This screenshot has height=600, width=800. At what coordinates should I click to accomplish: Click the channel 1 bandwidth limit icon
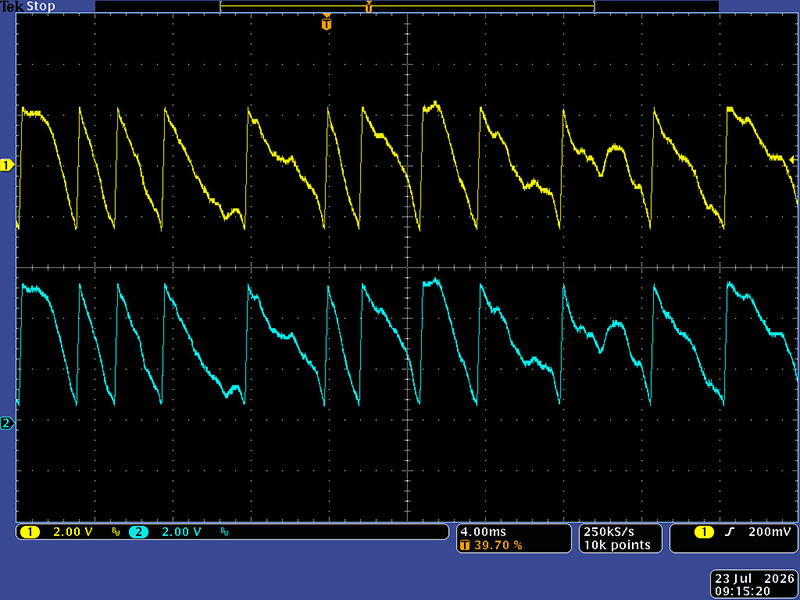pos(116,532)
